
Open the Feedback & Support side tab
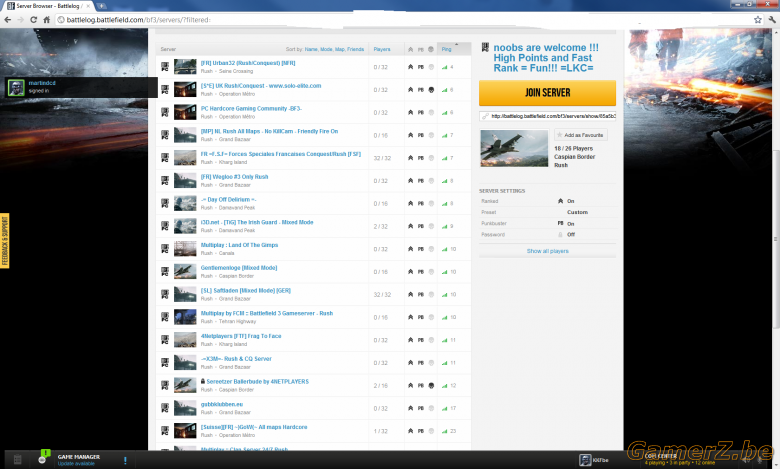[x=5, y=240]
